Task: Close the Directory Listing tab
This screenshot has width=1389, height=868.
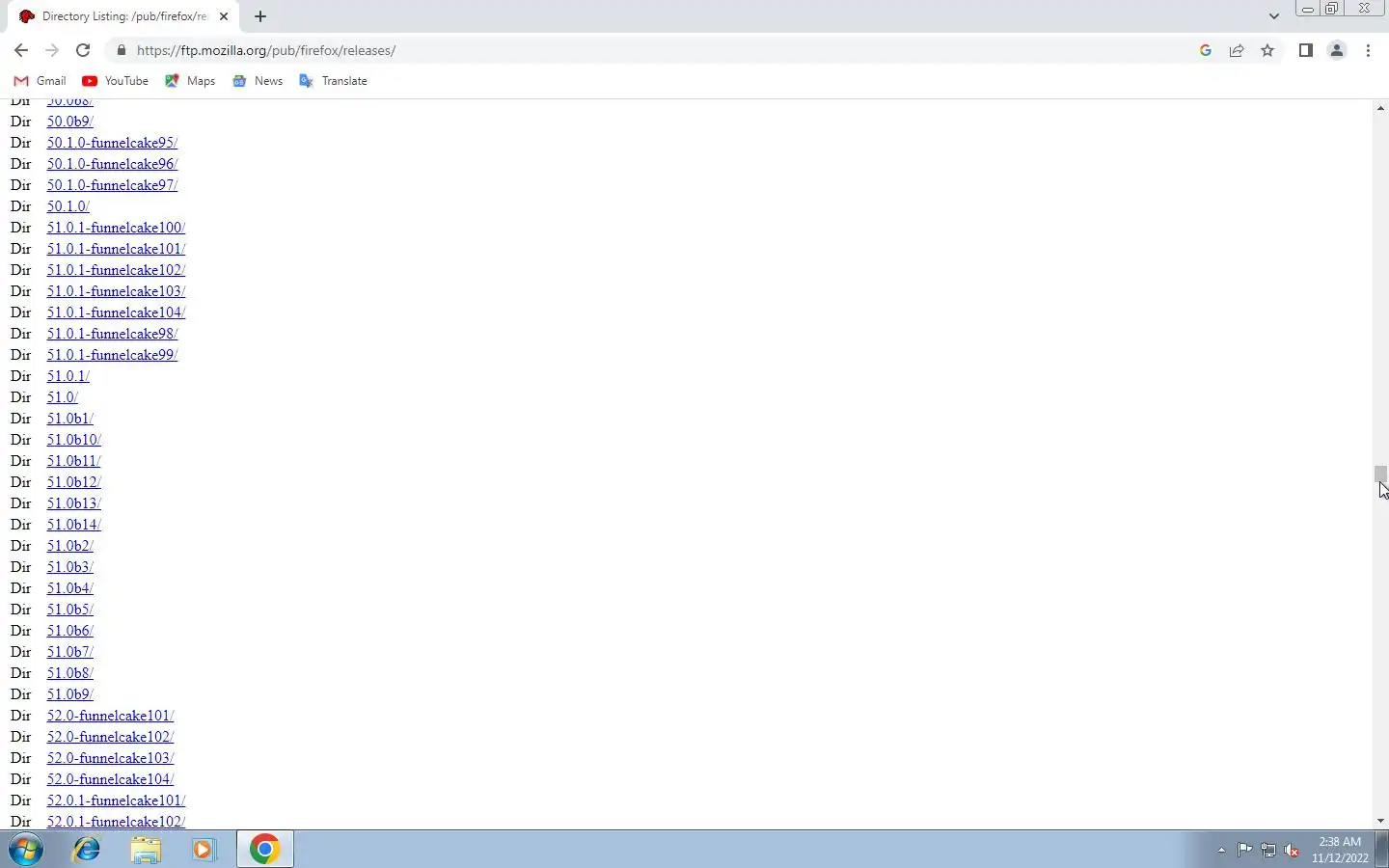Action: [224, 16]
